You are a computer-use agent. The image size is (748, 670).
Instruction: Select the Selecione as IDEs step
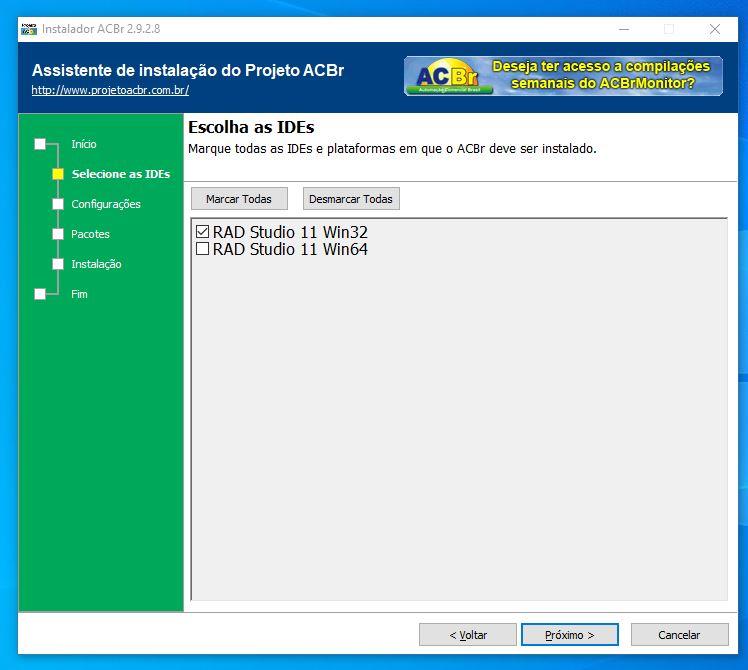click(x=121, y=174)
